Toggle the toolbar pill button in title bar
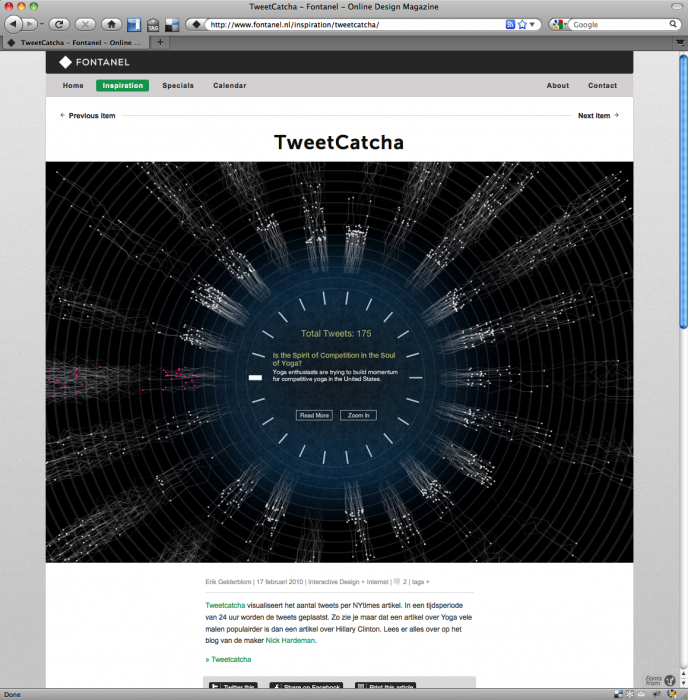This screenshot has height=700, width=688. pyautogui.click(x=677, y=7)
